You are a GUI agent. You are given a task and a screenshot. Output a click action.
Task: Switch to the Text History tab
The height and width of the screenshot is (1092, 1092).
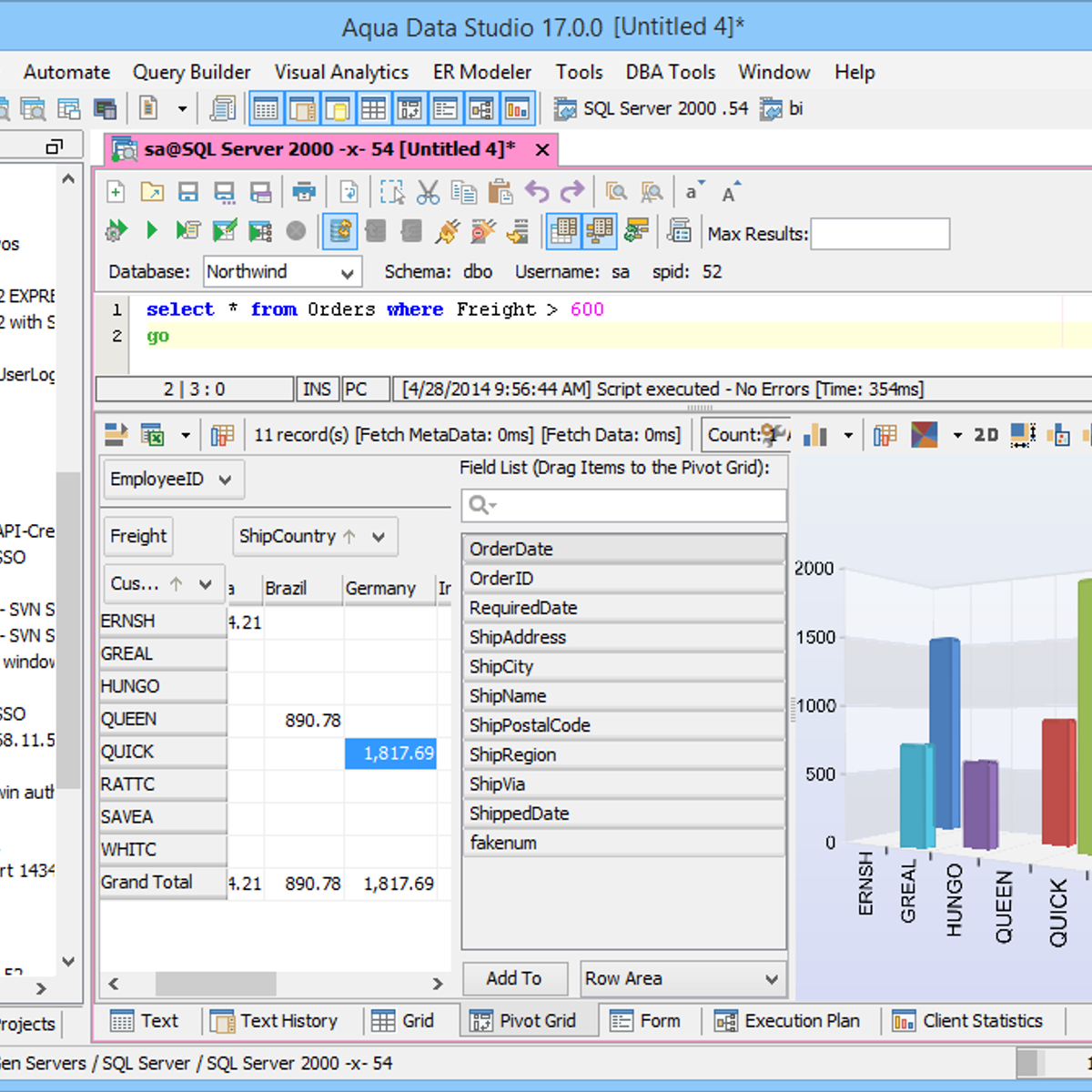pyautogui.click(x=275, y=1021)
